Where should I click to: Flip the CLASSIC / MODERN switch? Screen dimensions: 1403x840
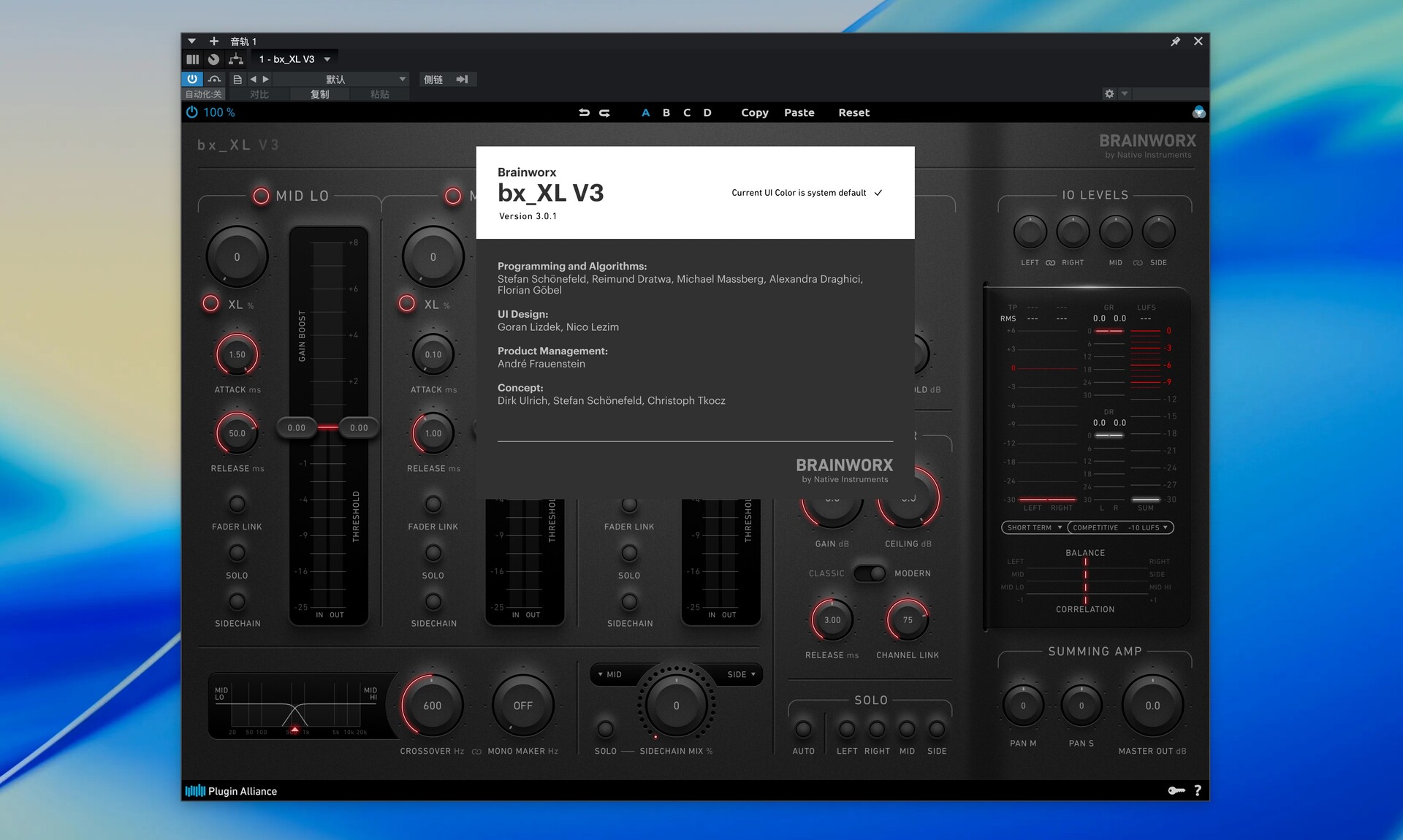pyautogui.click(x=870, y=573)
